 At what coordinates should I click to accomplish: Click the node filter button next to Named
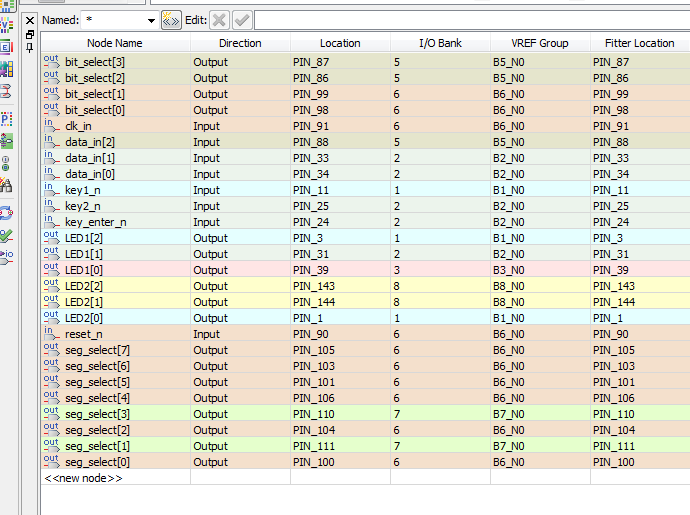[x=171, y=20]
